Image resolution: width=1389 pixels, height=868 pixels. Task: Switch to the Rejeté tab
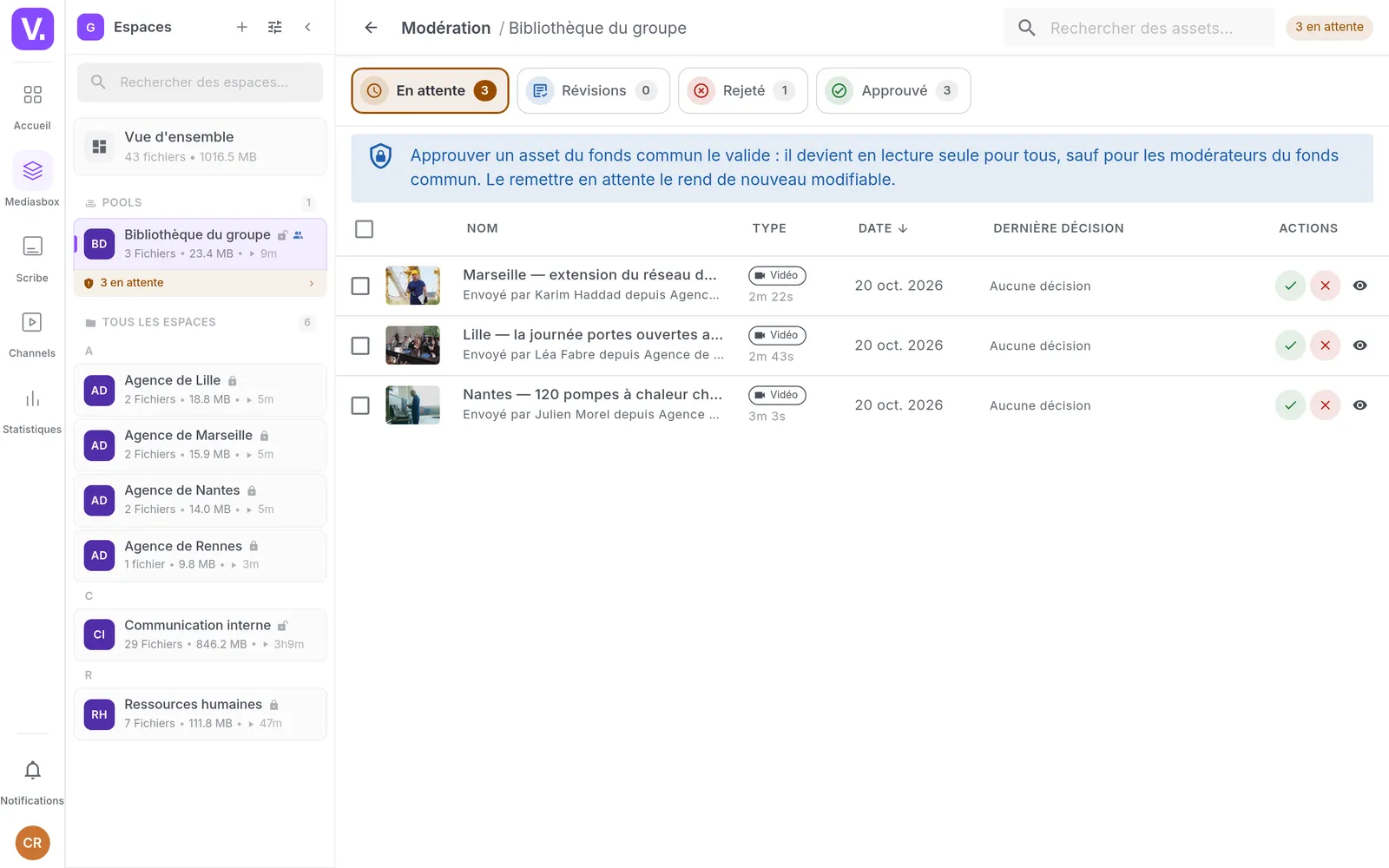(742, 90)
